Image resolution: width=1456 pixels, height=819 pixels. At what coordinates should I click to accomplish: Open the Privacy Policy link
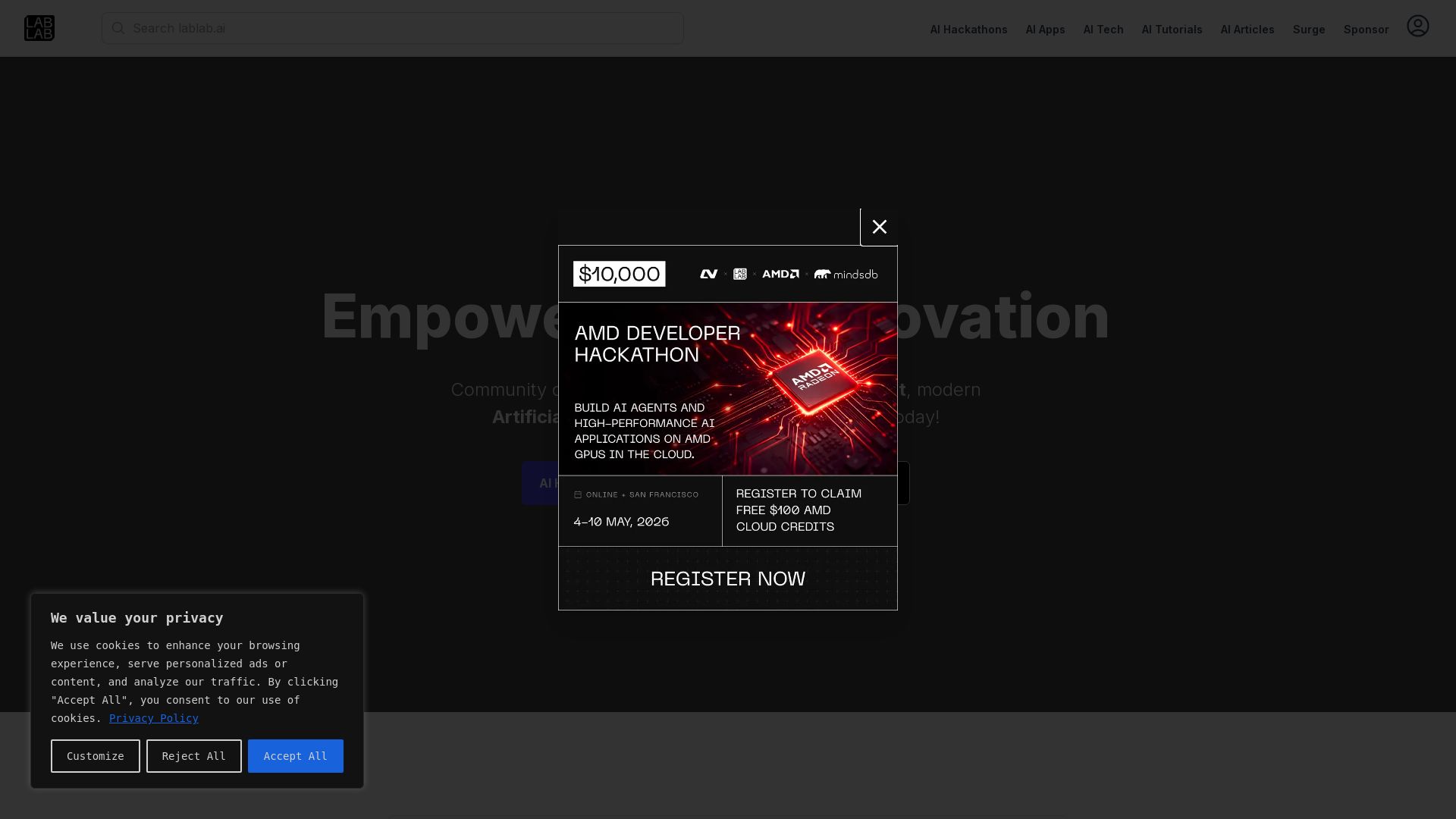154,718
